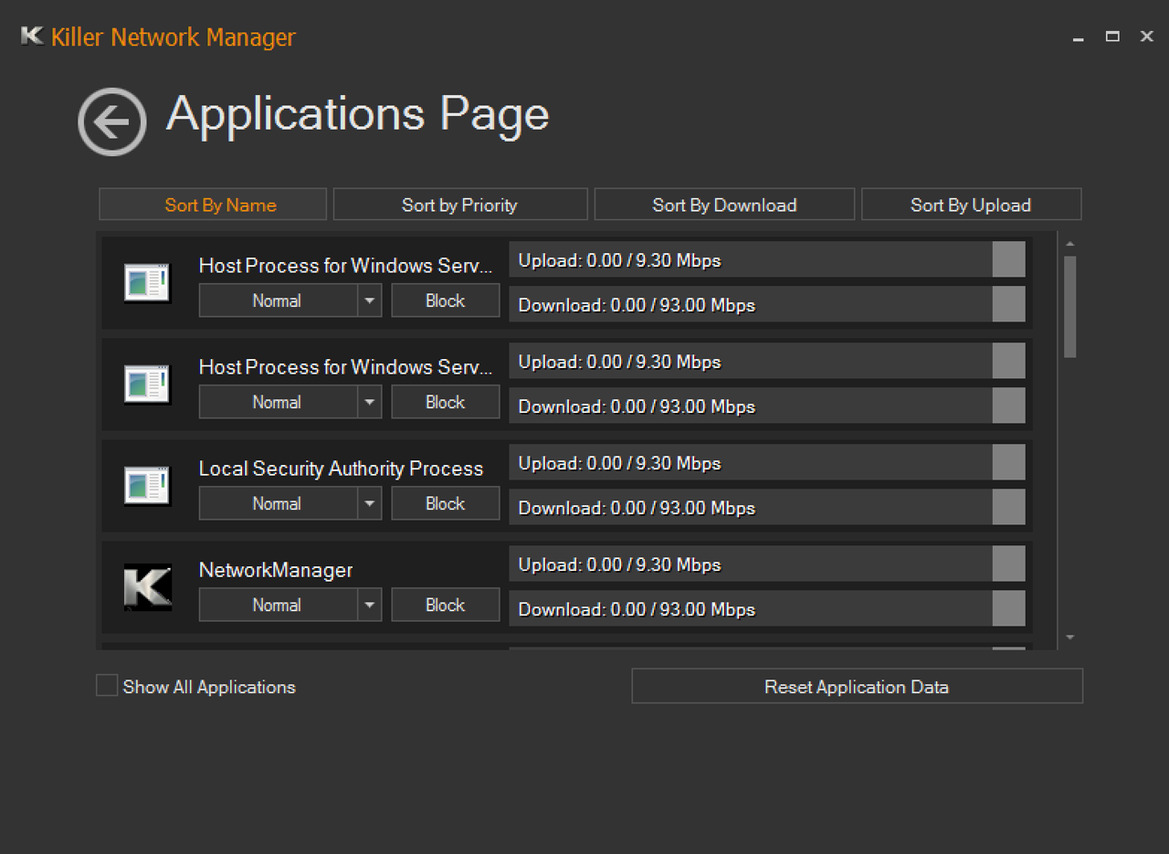Screen dimensions: 1169x854
Task: Click scroll up arrow of application list
Action: coord(1070,244)
